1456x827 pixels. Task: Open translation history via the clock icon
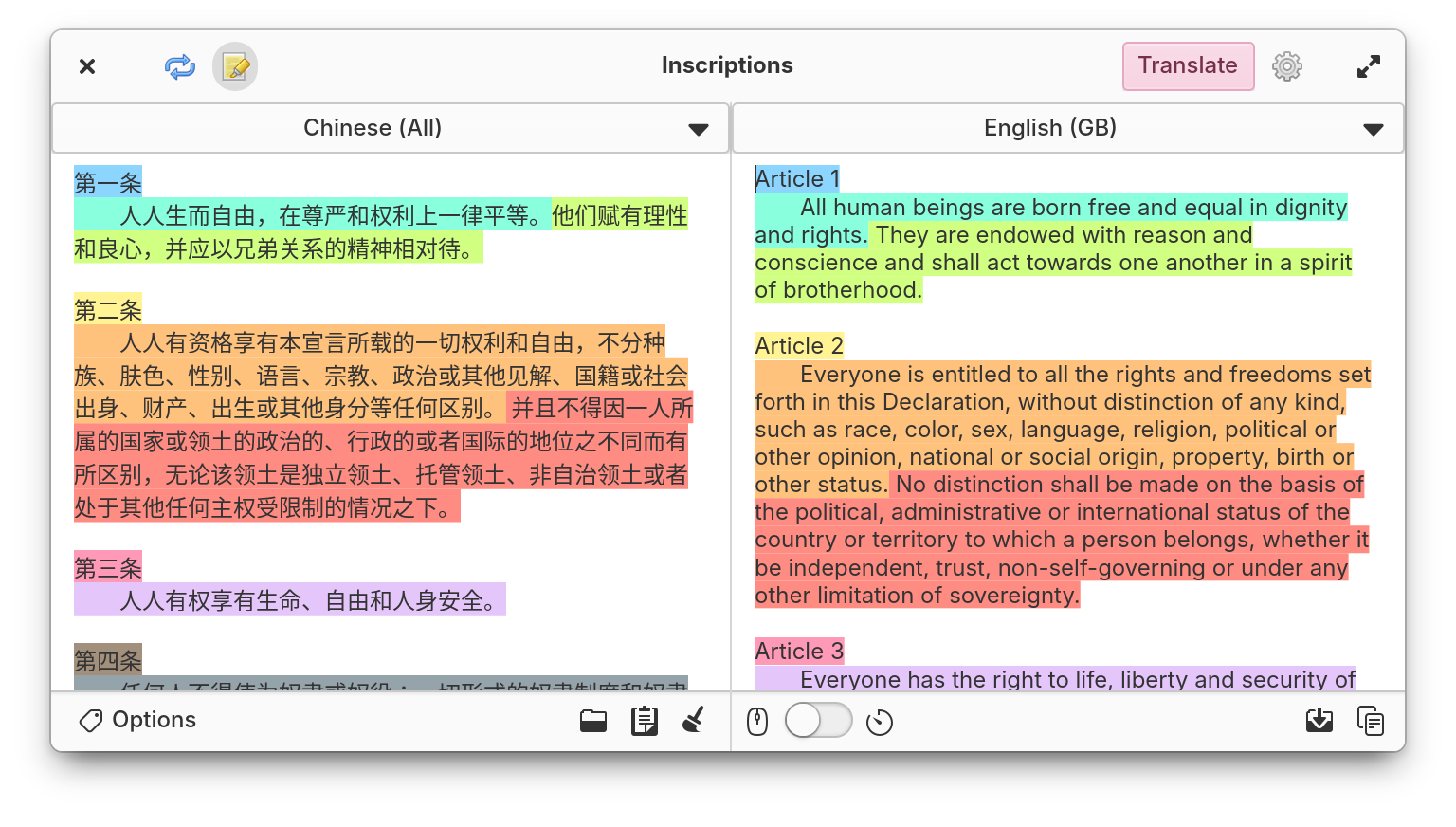[x=880, y=721]
